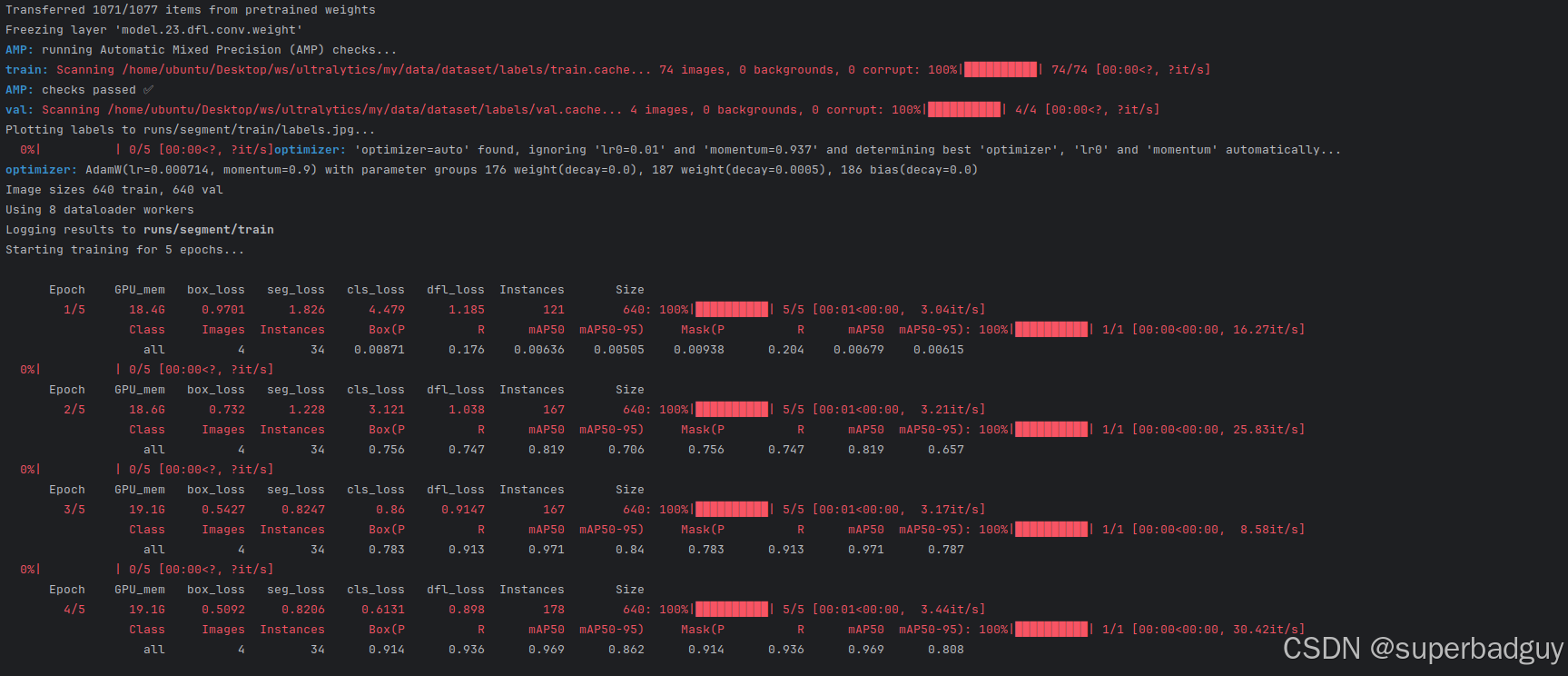Image resolution: width=1568 pixels, height=676 pixels.
Task: Click the seg_loss value 0.8247
Action: pyautogui.click(x=303, y=510)
